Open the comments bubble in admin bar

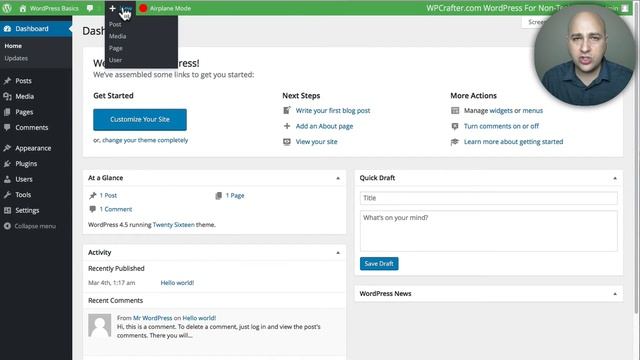tap(90, 8)
